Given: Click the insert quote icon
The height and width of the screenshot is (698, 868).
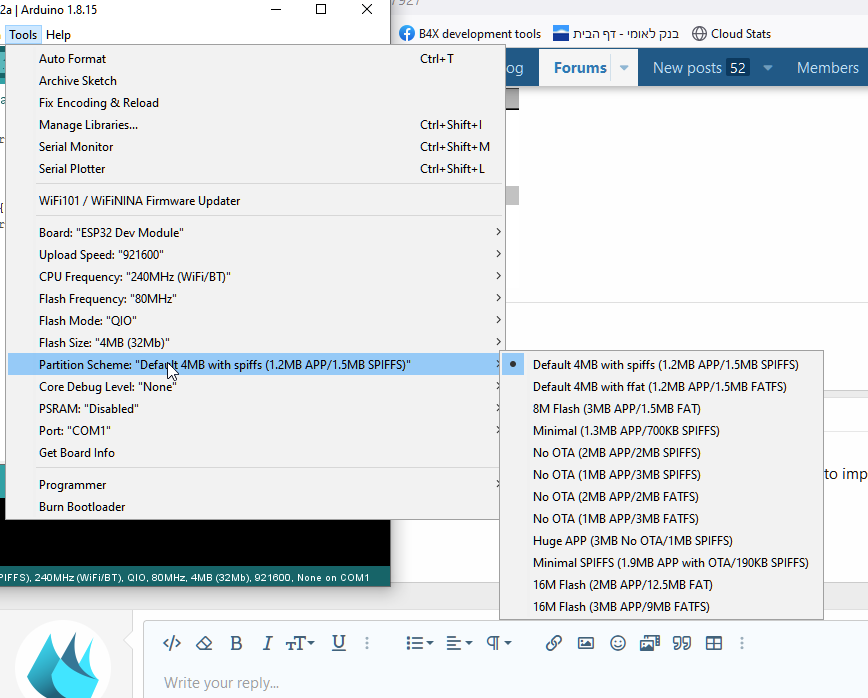Looking at the screenshot, I should [x=681, y=643].
